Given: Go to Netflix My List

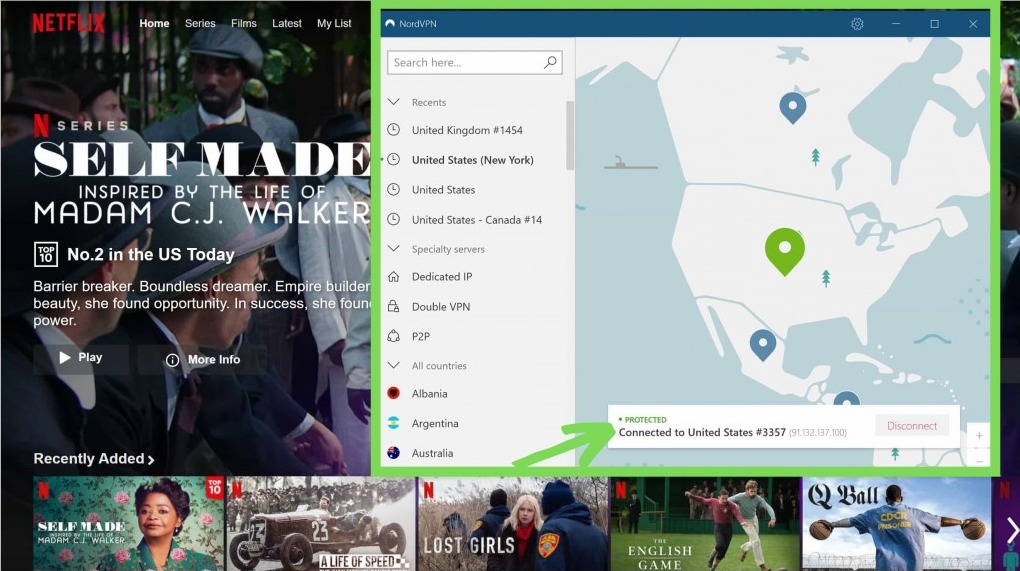Looking at the screenshot, I should (334, 23).
